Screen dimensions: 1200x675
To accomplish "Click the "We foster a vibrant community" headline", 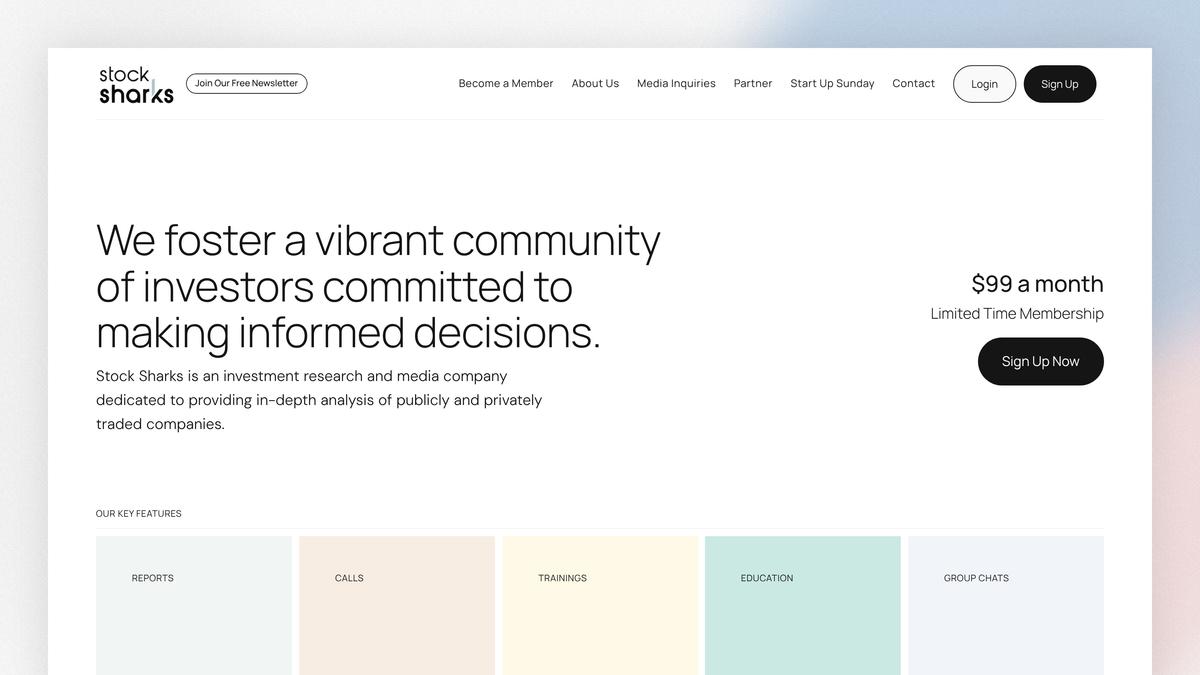I will tap(378, 287).
